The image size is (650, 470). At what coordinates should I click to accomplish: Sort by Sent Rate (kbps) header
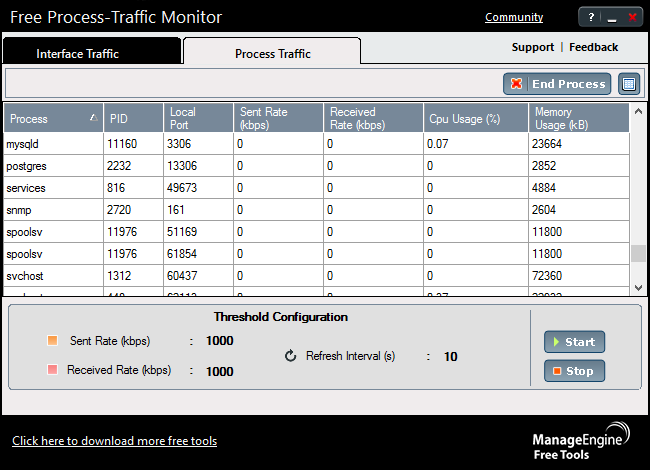tap(278, 118)
